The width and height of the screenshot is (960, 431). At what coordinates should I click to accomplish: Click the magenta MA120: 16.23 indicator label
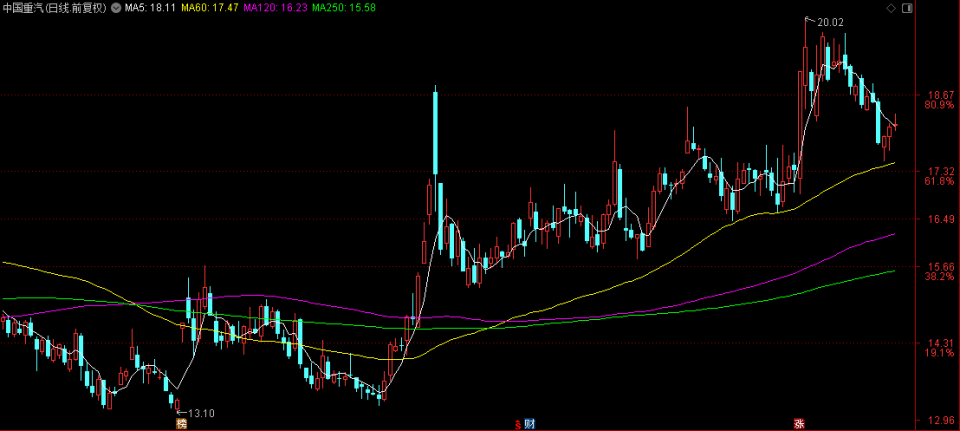click(x=275, y=9)
